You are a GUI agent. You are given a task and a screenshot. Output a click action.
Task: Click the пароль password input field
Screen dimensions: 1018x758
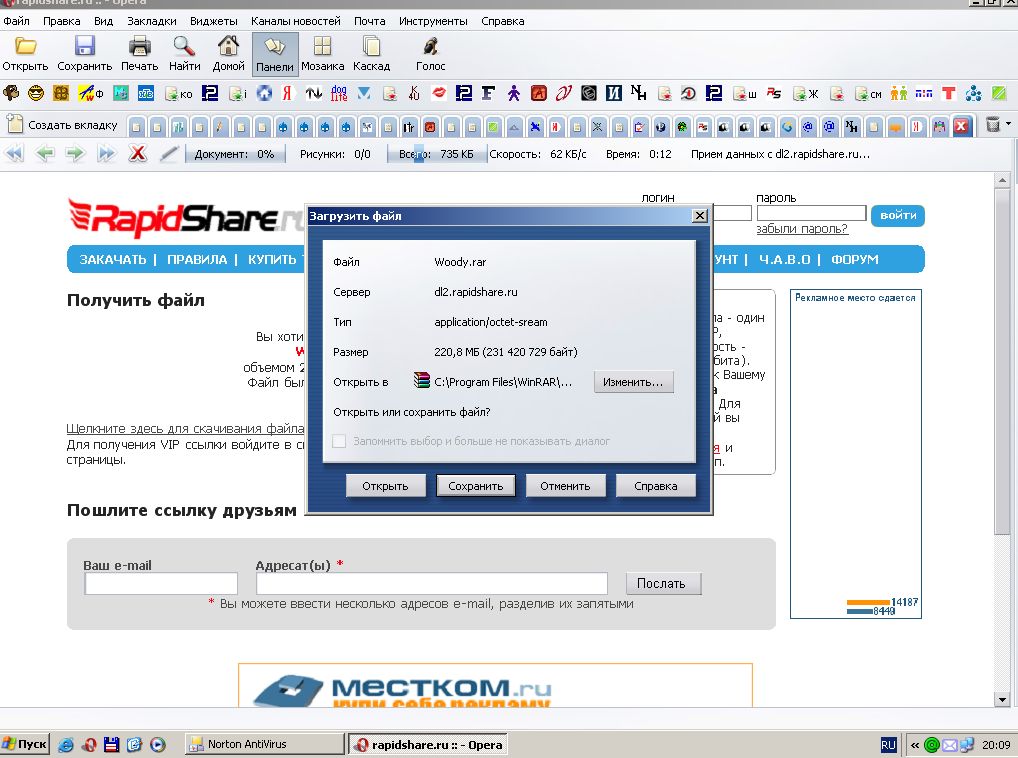point(811,213)
